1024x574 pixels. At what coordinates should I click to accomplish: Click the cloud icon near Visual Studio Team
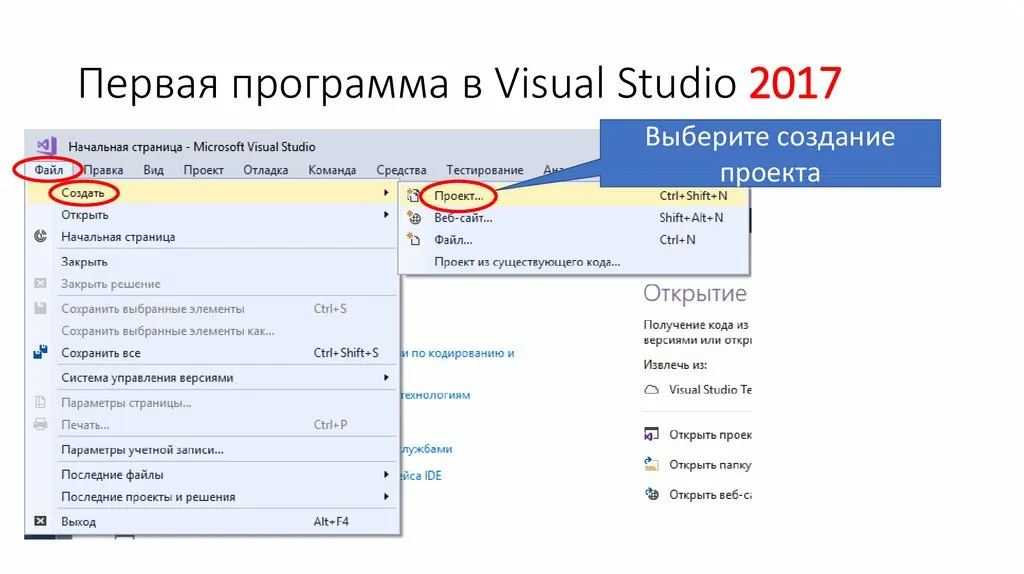(652, 389)
